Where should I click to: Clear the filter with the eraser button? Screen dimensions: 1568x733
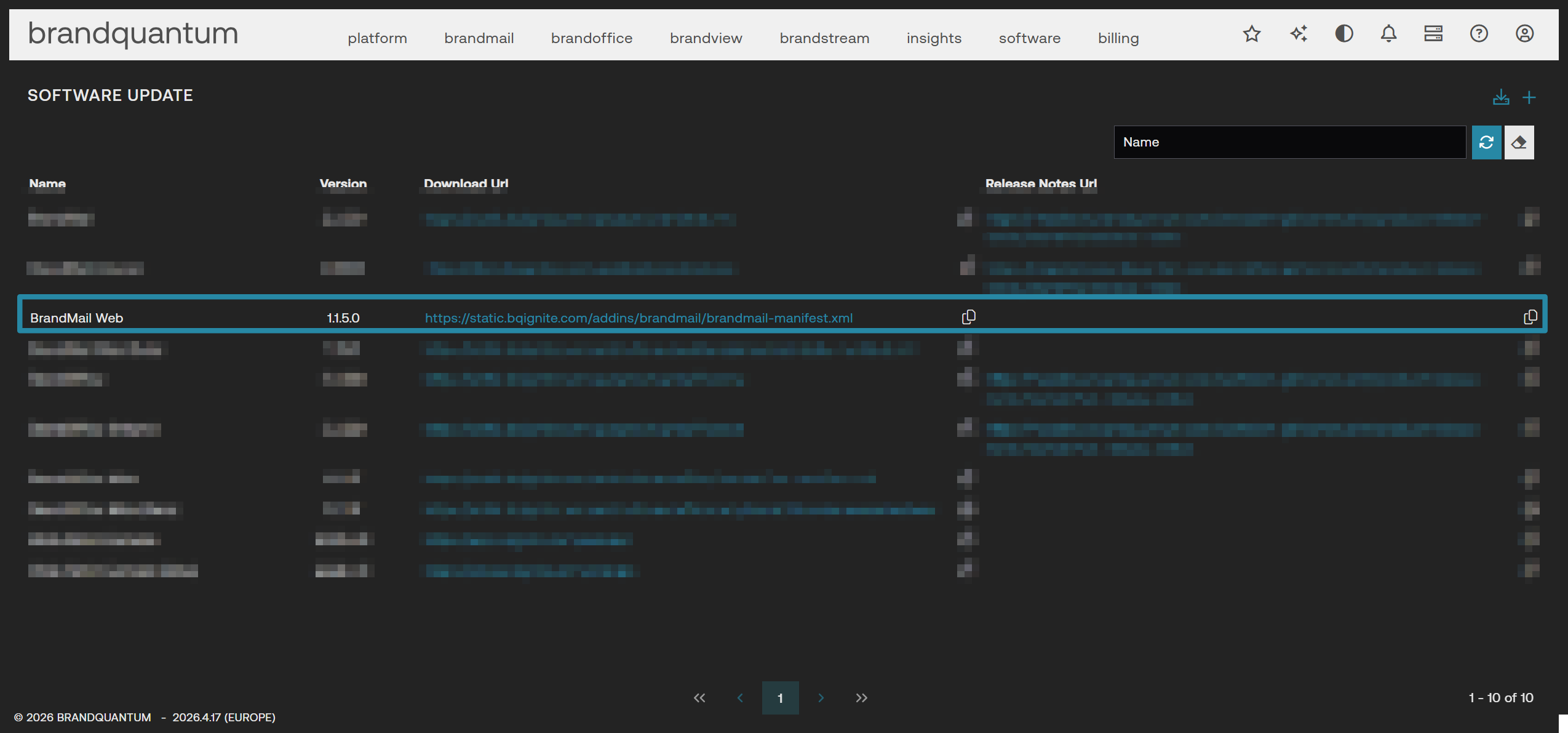tap(1519, 142)
